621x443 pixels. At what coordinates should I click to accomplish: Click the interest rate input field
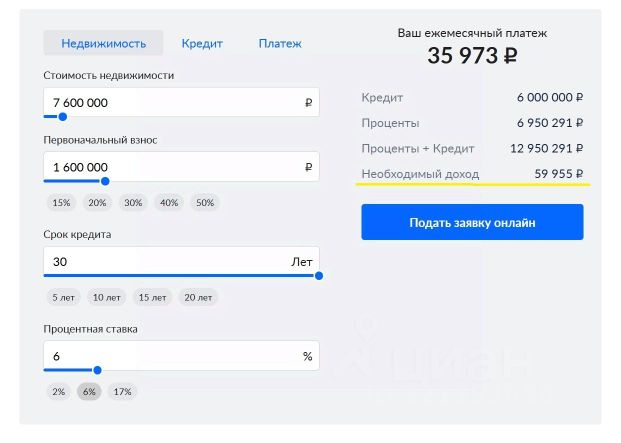[x=170, y=356]
